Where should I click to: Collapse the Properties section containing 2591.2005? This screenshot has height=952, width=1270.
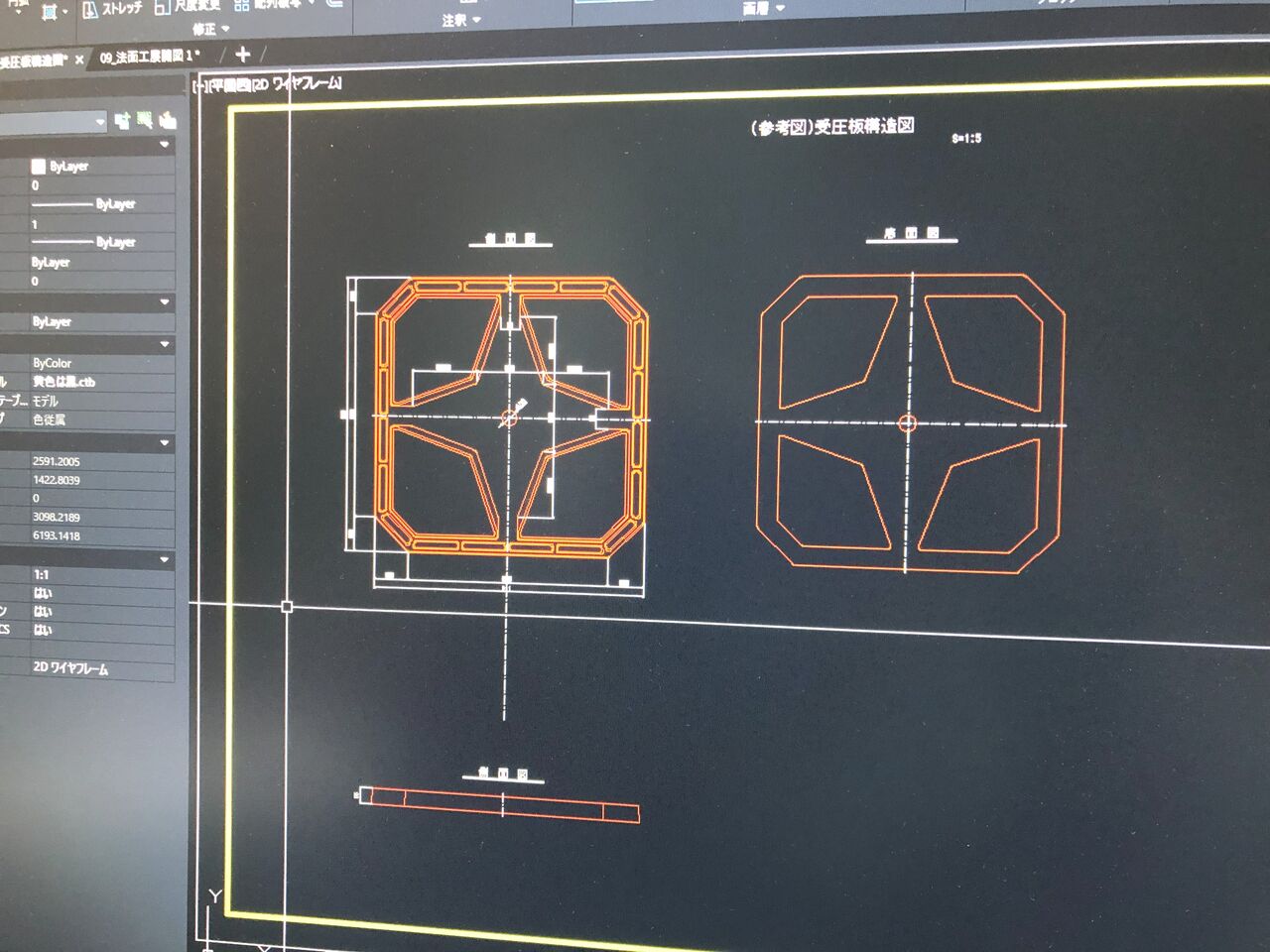click(165, 443)
